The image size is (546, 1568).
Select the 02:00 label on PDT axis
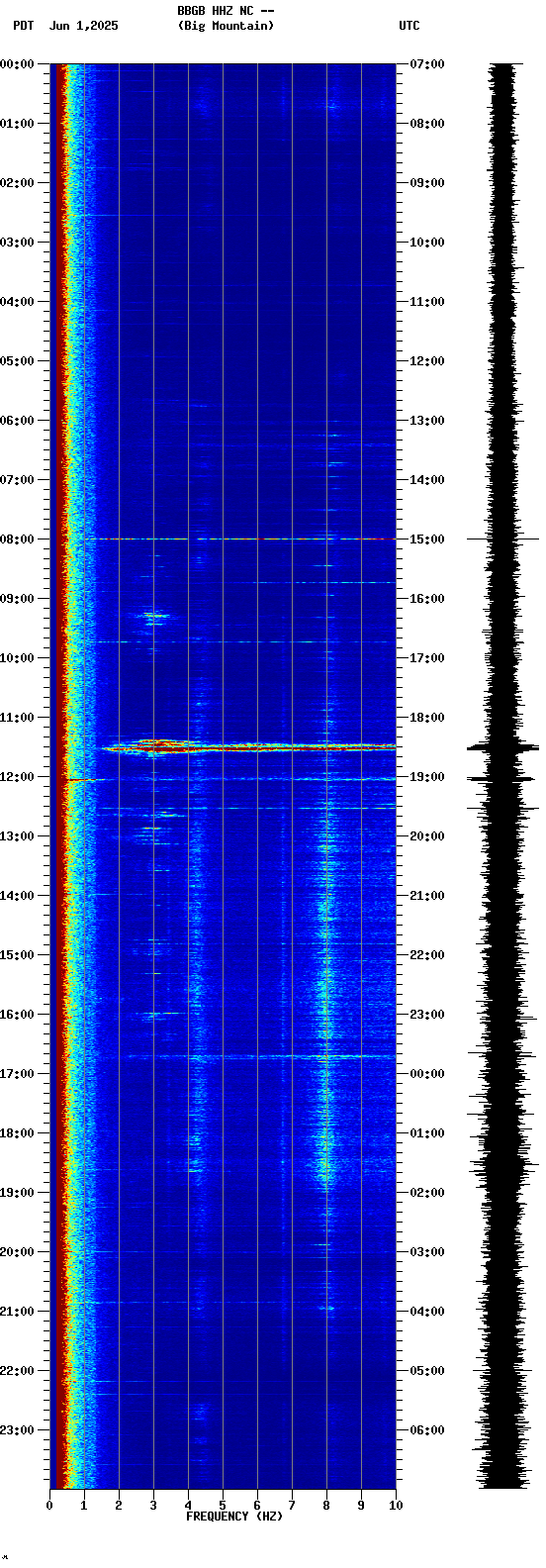tap(17, 183)
